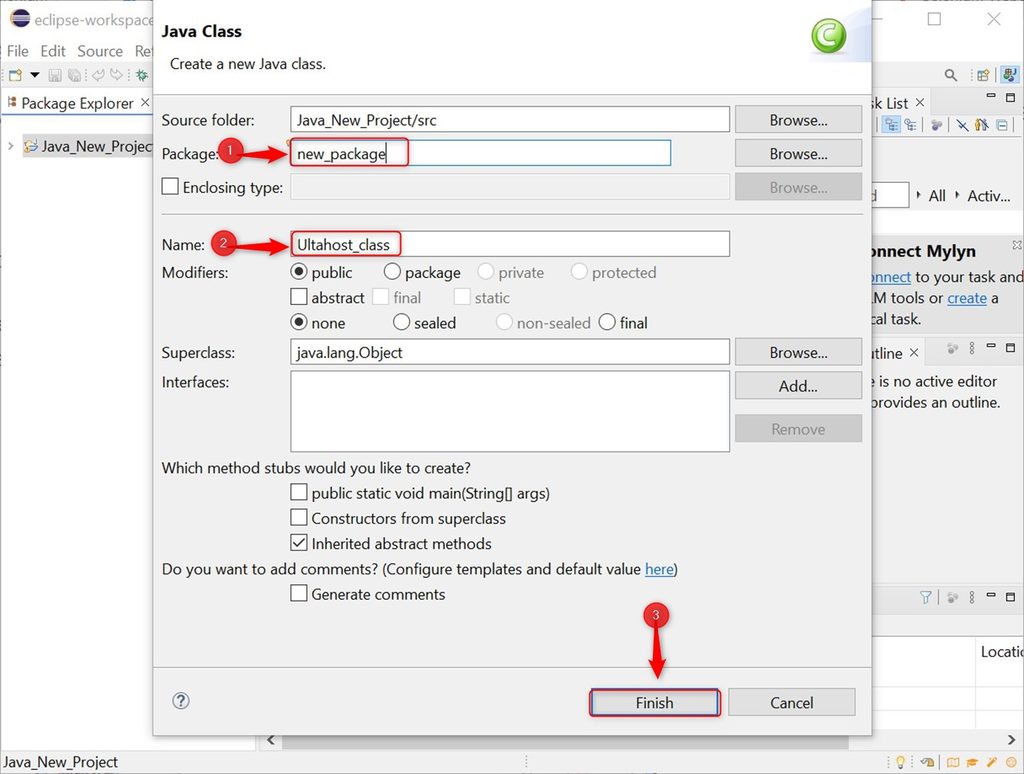Open the New wizard toolbar icon
The width and height of the screenshot is (1024, 774).
16,75
